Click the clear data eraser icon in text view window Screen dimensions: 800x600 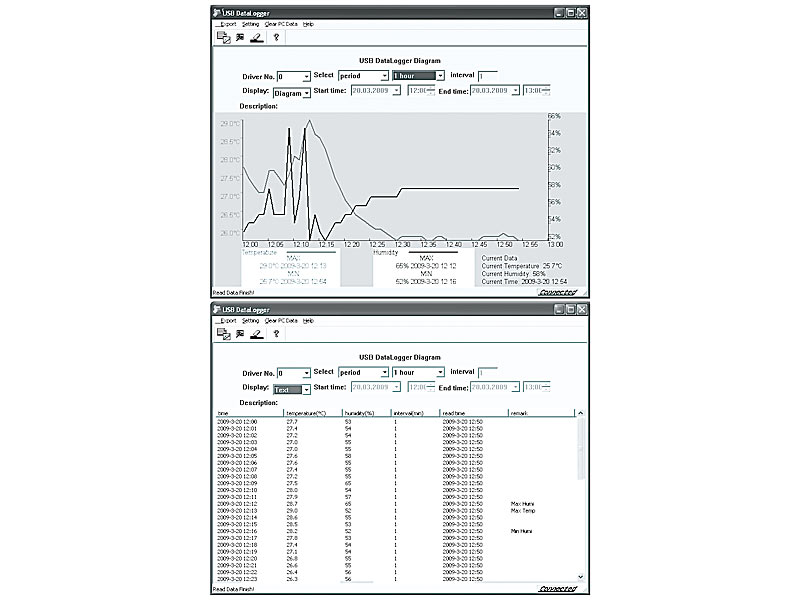258,333
